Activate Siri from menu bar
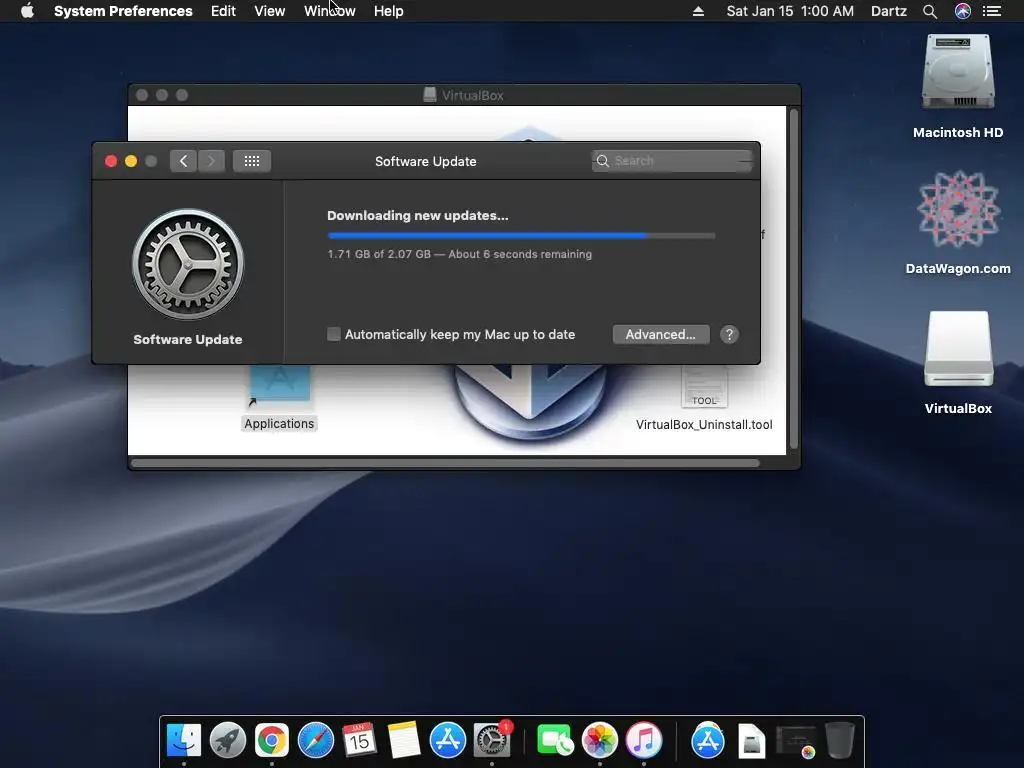1024x768 pixels. coord(963,11)
